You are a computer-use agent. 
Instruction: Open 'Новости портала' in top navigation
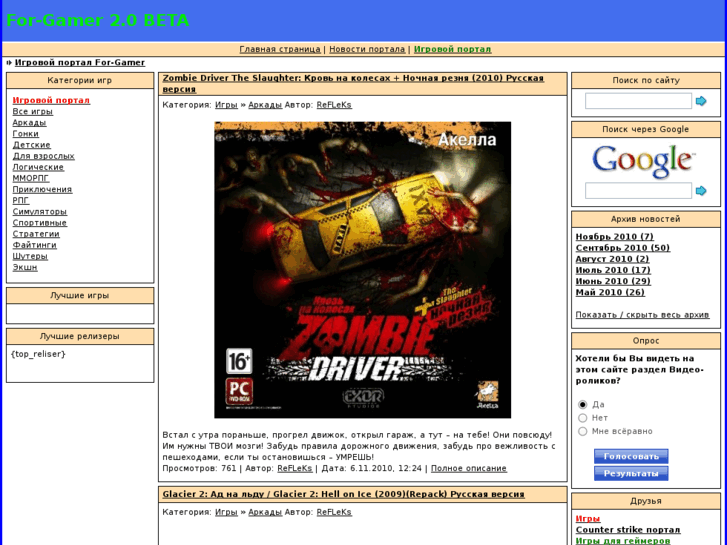[367, 49]
